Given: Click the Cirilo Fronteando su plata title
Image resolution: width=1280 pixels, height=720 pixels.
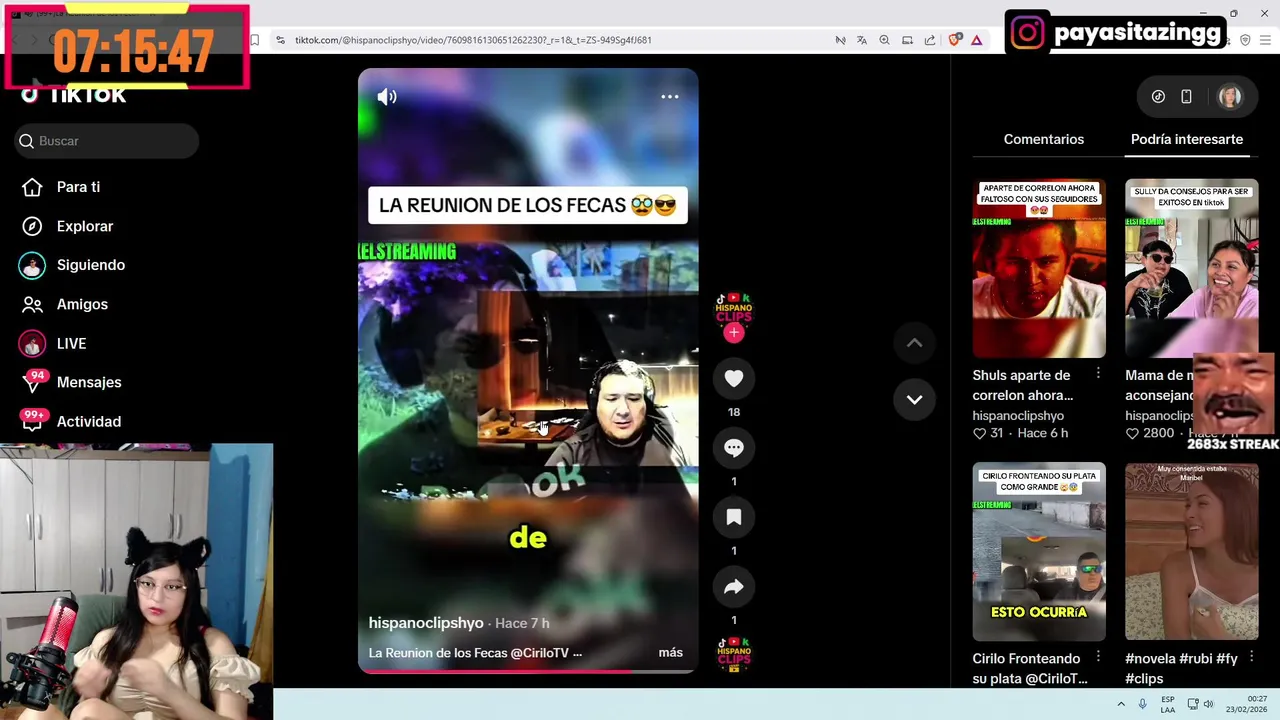Looking at the screenshot, I should click(1030, 668).
